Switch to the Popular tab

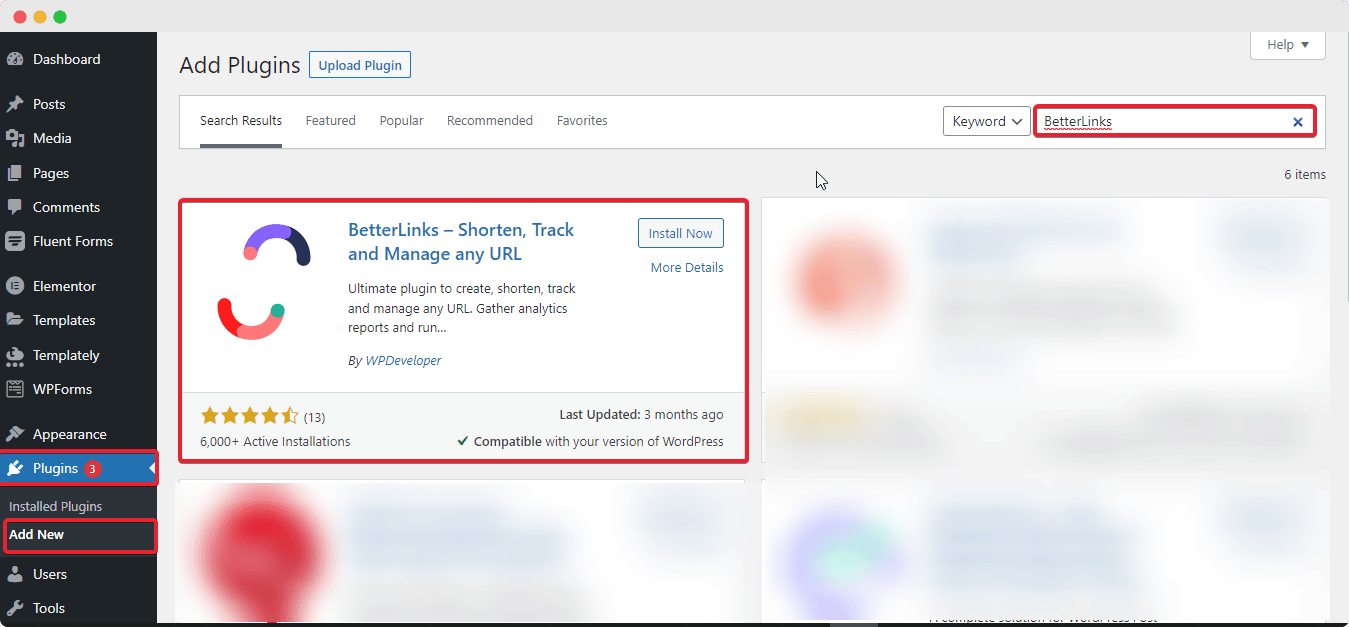point(401,121)
